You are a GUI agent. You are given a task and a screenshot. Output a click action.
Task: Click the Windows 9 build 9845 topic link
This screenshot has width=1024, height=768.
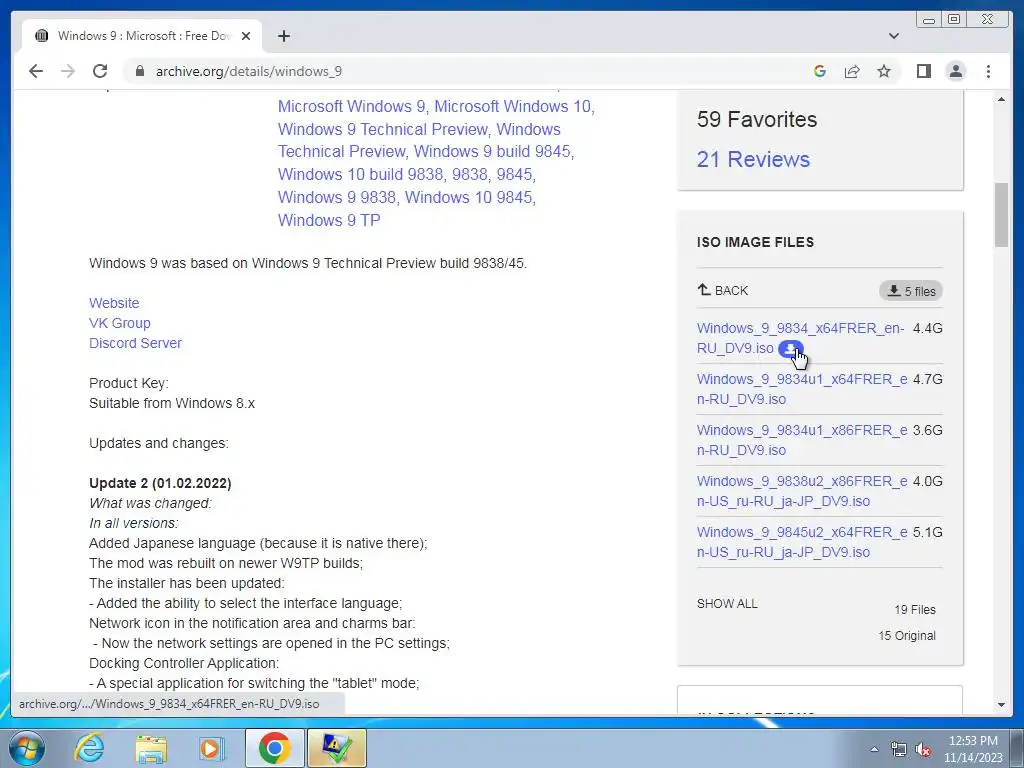492,152
